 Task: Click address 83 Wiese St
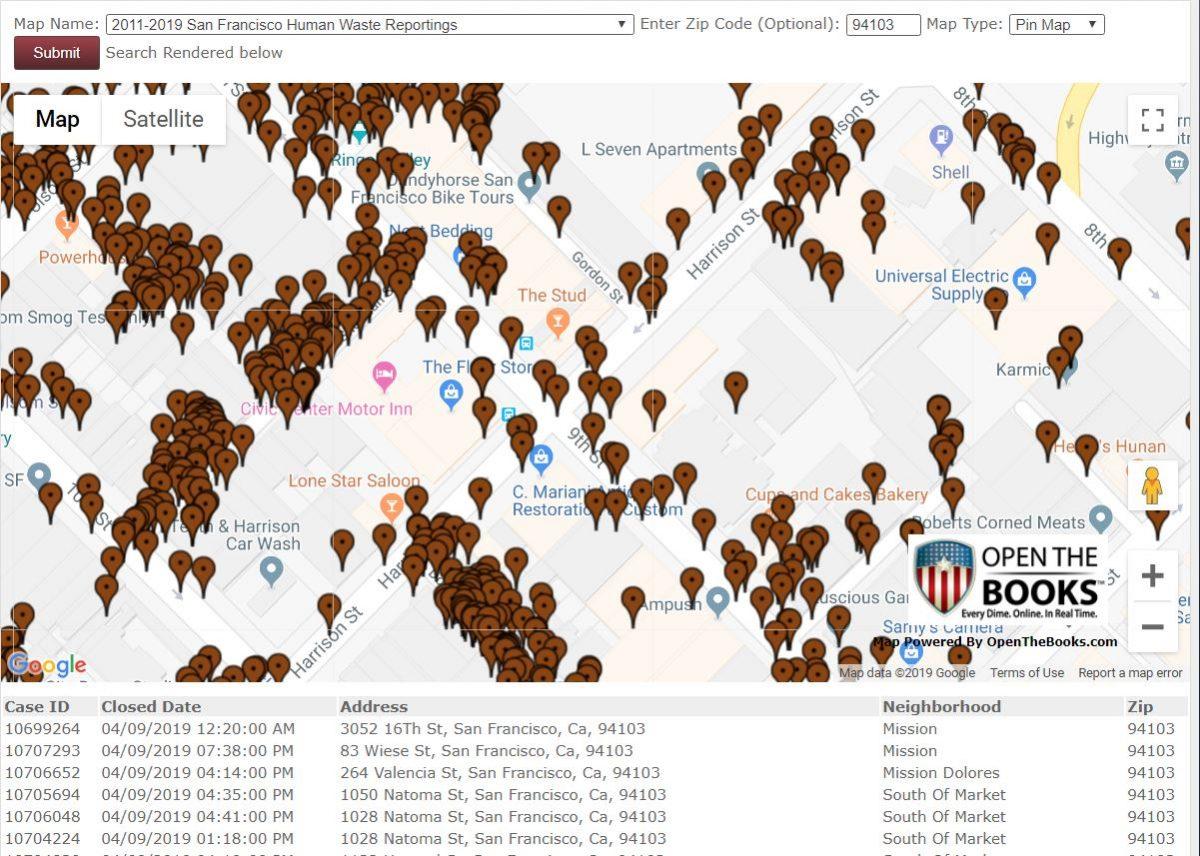tap(487, 751)
